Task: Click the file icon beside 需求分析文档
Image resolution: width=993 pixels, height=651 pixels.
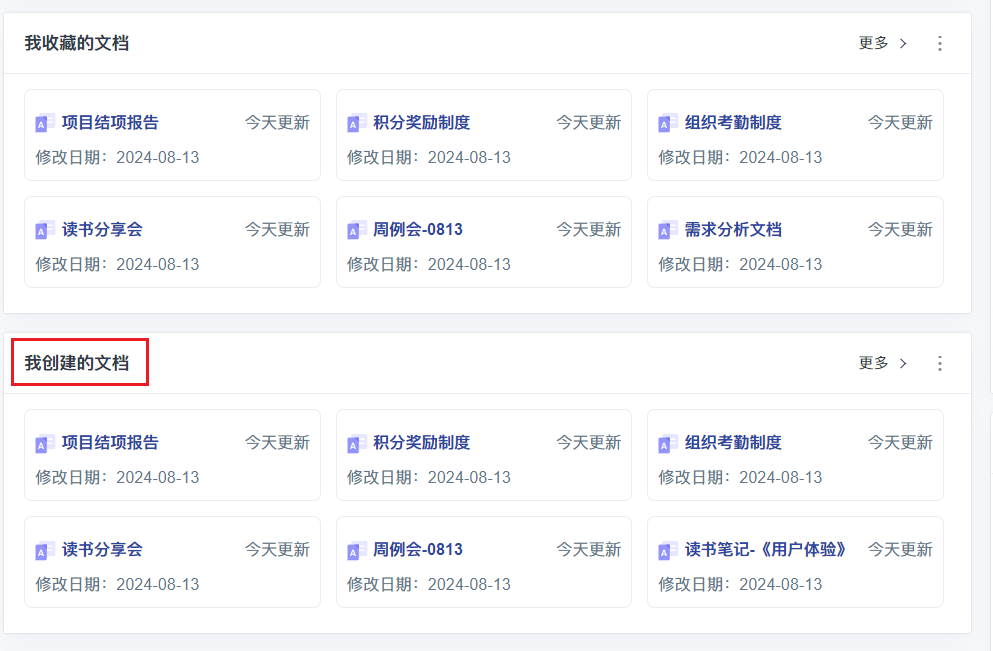Action: pos(666,229)
